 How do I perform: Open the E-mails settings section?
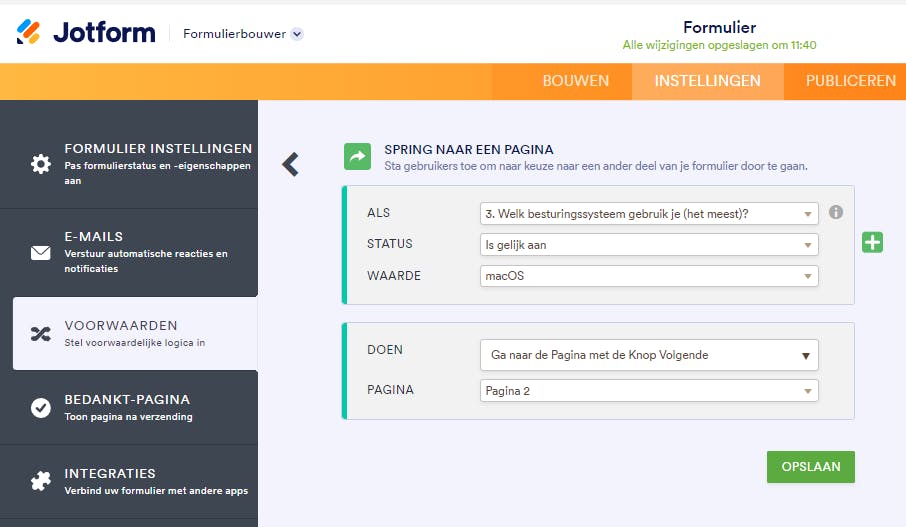pos(129,253)
